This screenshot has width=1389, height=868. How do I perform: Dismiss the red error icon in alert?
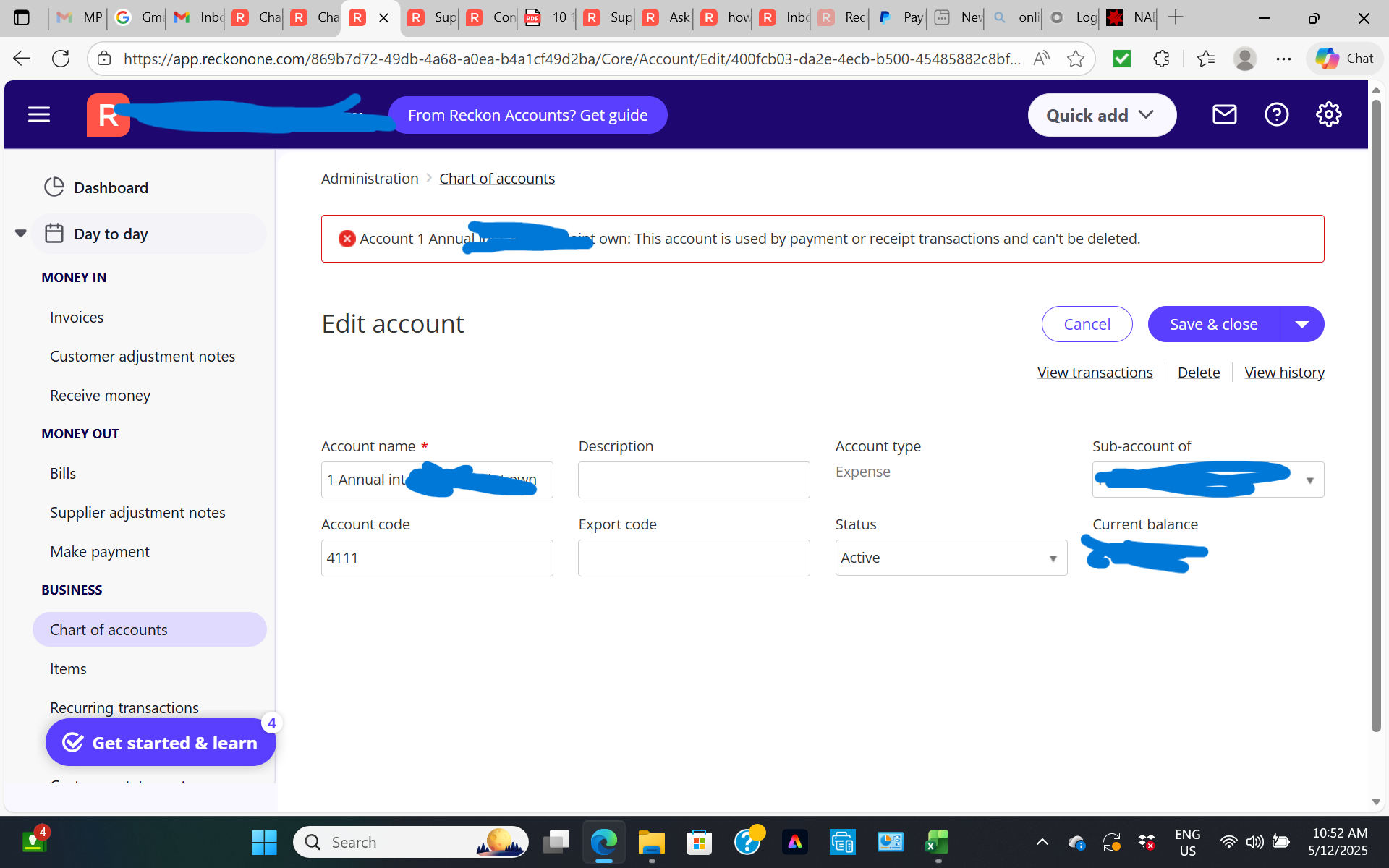pos(347,239)
